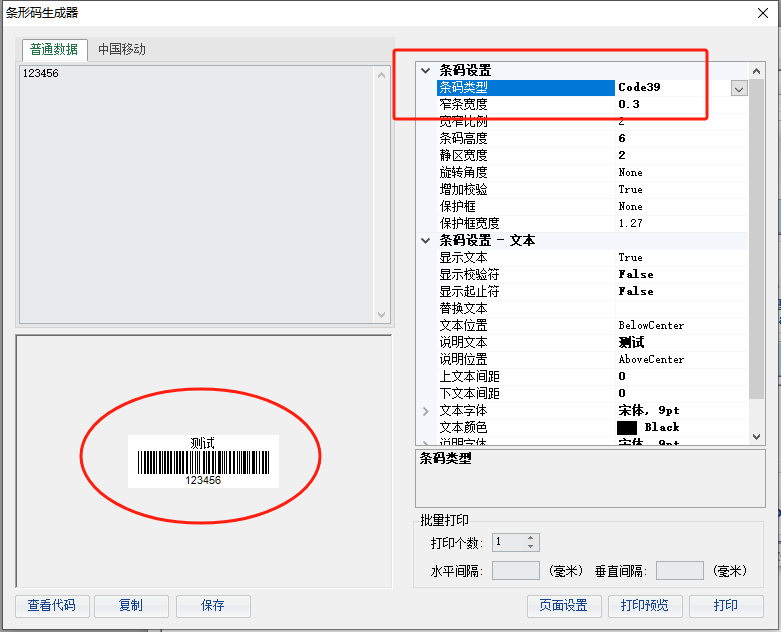This screenshot has height=632, width=781.
Task: Click the 显示校验符 value False
Action: [636, 274]
